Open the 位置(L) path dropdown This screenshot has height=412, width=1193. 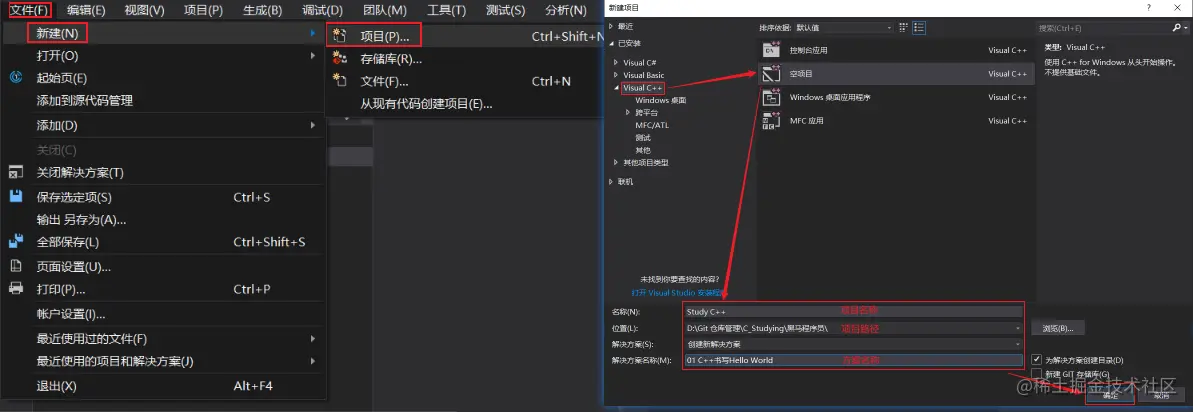coord(1018,328)
